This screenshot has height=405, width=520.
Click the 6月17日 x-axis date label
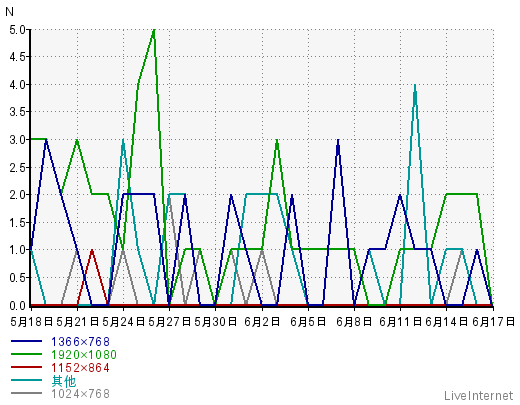point(493,322)
